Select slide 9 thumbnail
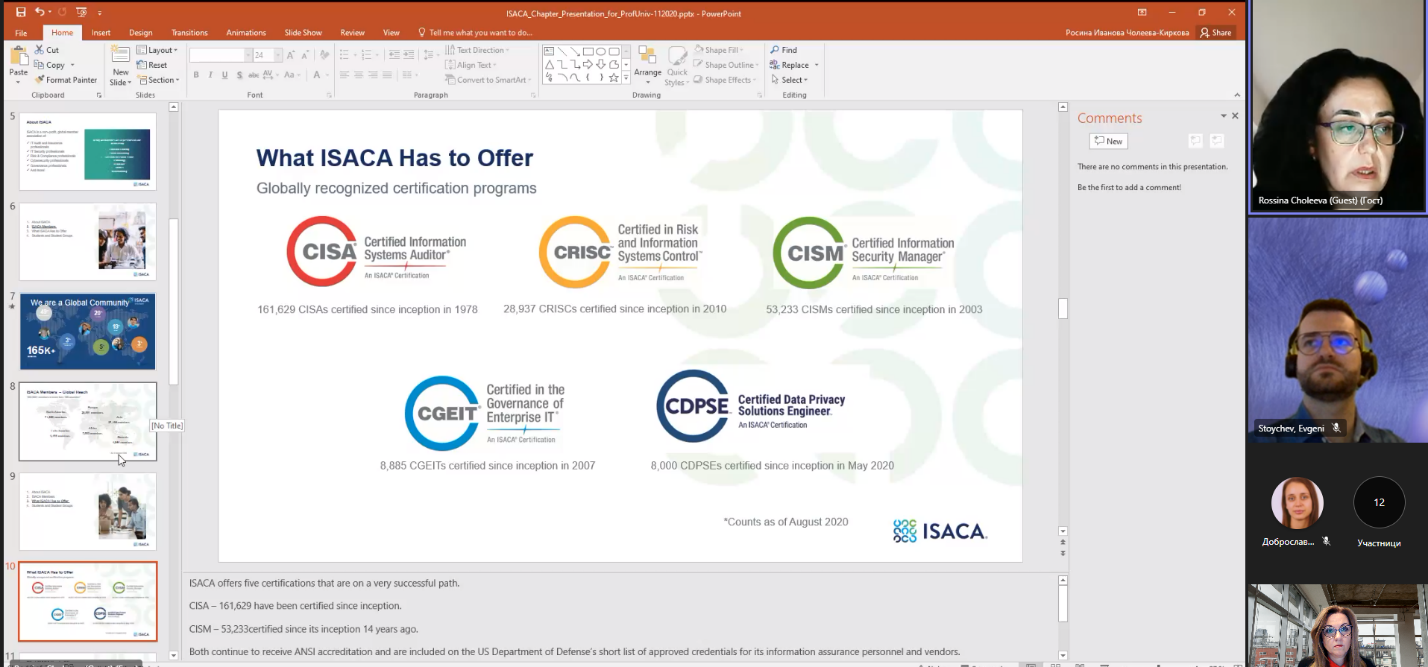This screenshot has height=667, width=1428. (x=87, y=511)
